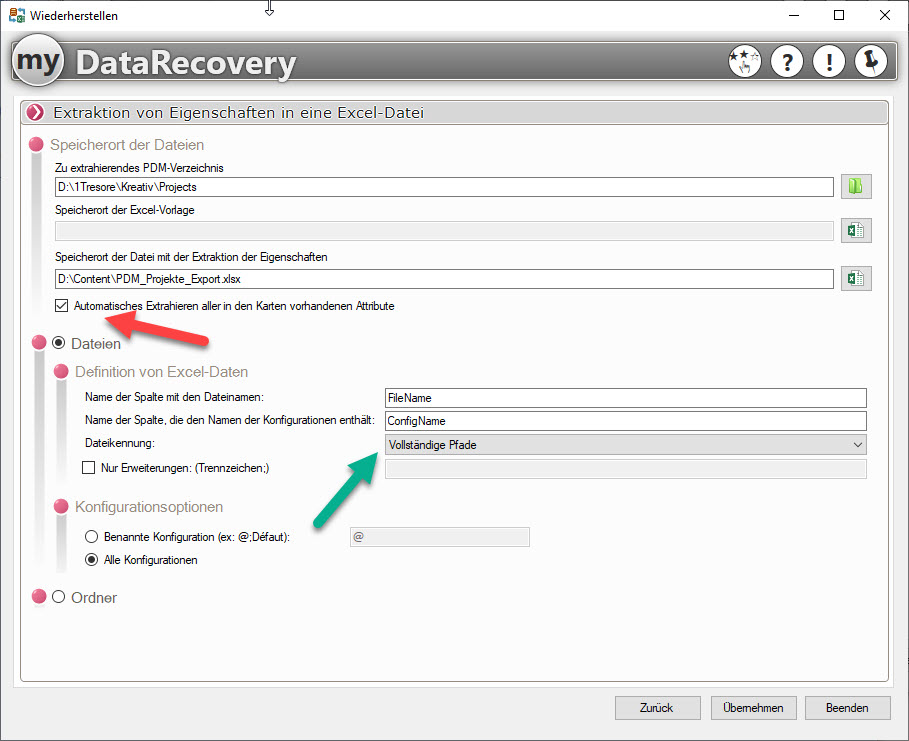This screenshot has height=741, width=909.
Task: Browse for Excel-Vorlage file icon
Action: click(x=856, y=231)
